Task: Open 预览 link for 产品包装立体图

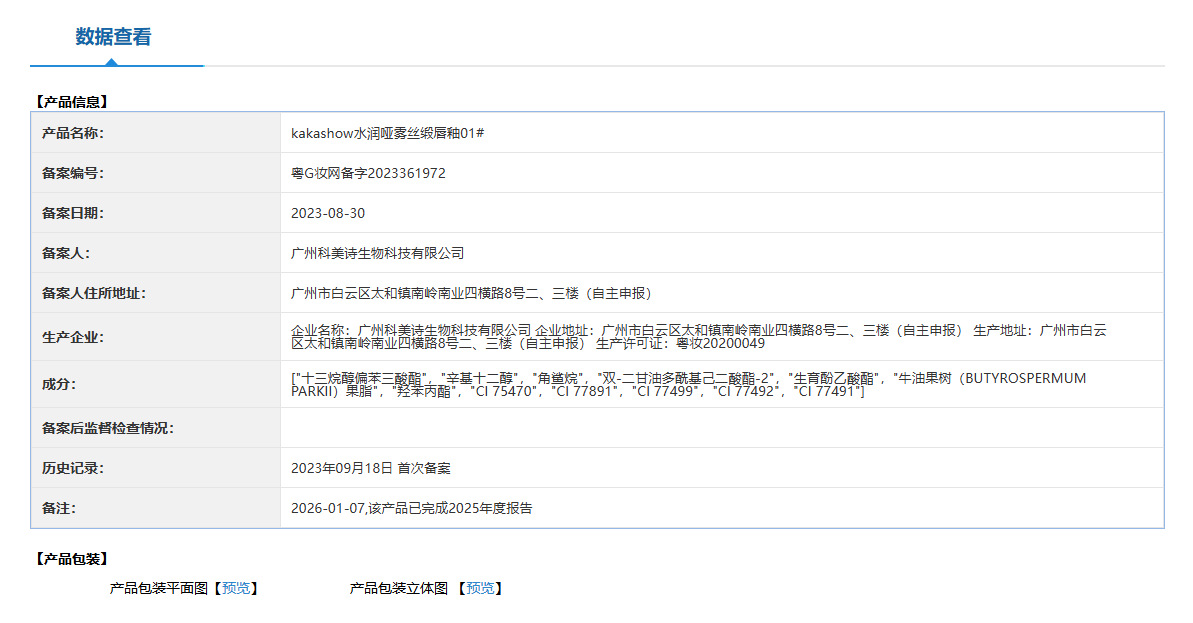Action: point(480,588)
